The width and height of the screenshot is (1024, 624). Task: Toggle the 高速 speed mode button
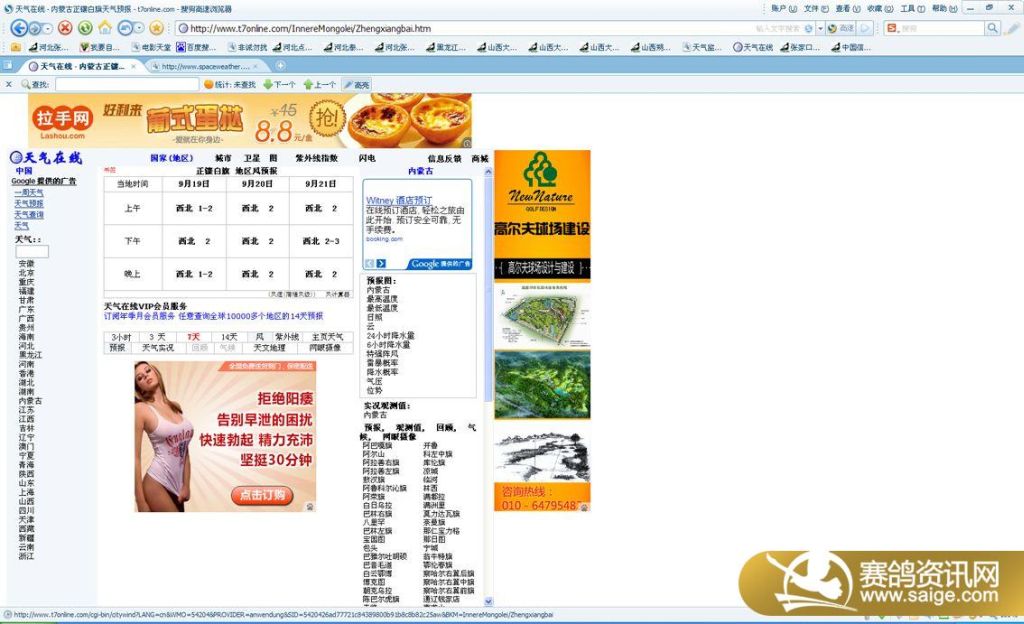point(842,28)
